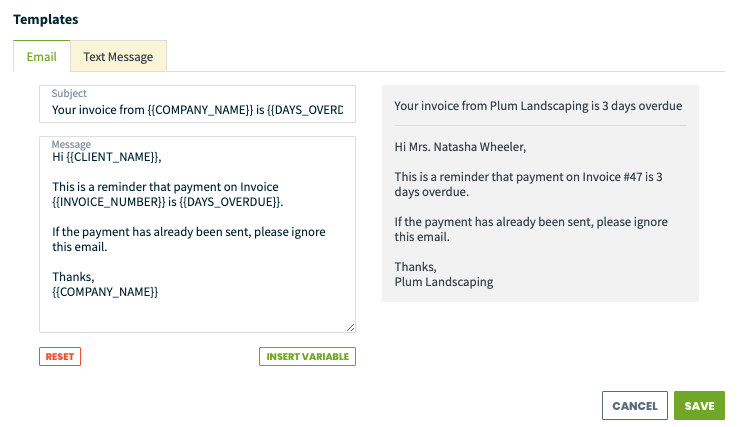Click into the Subject input field
Image resolution: width=739 pixels, height=427 pixels.
[x=197, y=110]
